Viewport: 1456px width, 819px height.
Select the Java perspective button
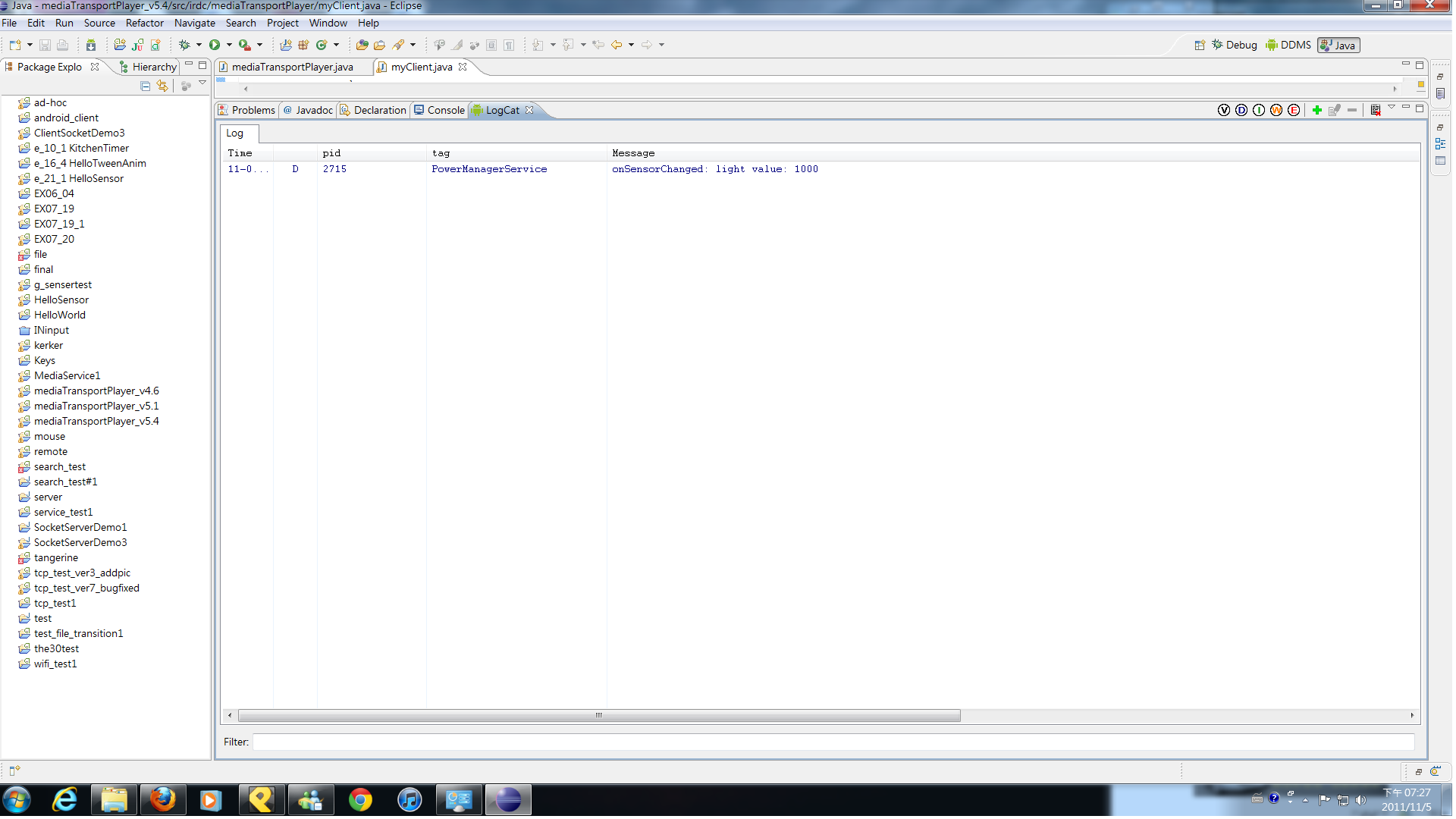[x=1338, y=45]
